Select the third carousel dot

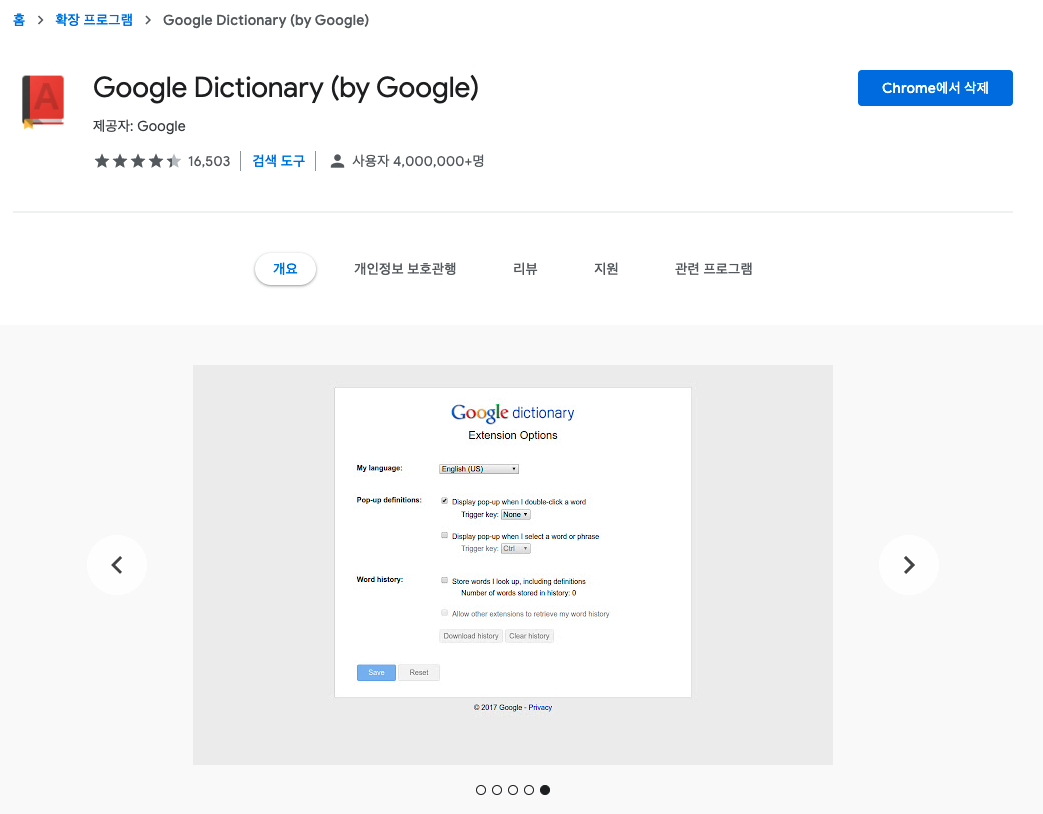[513, 790]
